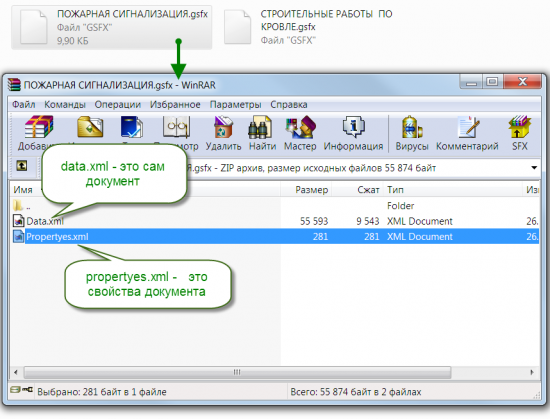
Task: Open the Comment (Комментарий) toolbar icon
Action: tap(468, 127)
